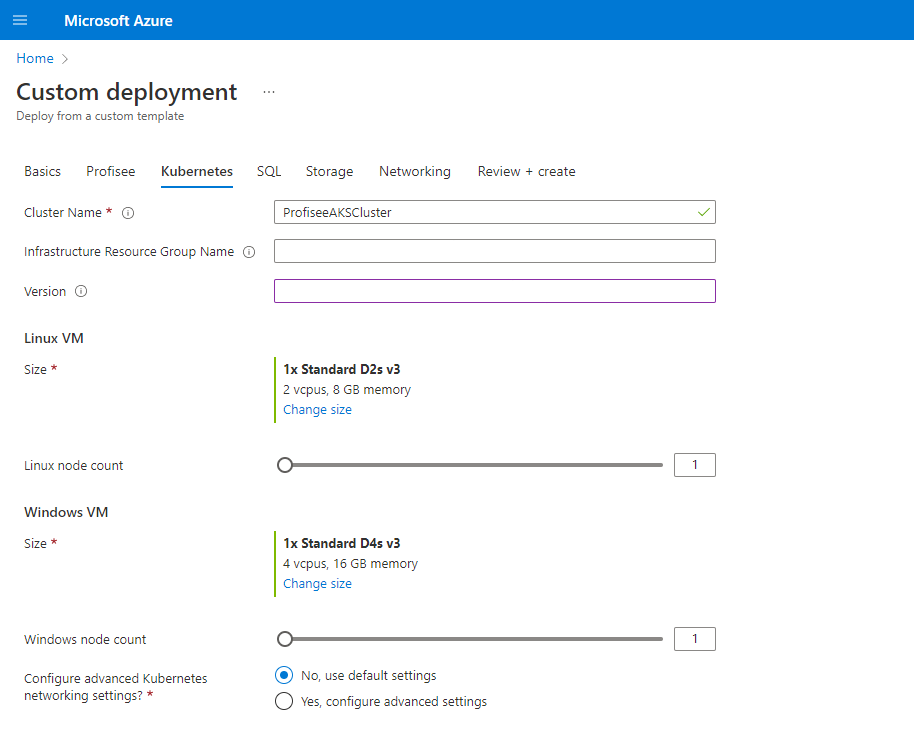Focus the Infrastructure Resource Group Name field
The height and width of the screenshot is (734, 914).
pyautogui.click(x=494, y=251)
